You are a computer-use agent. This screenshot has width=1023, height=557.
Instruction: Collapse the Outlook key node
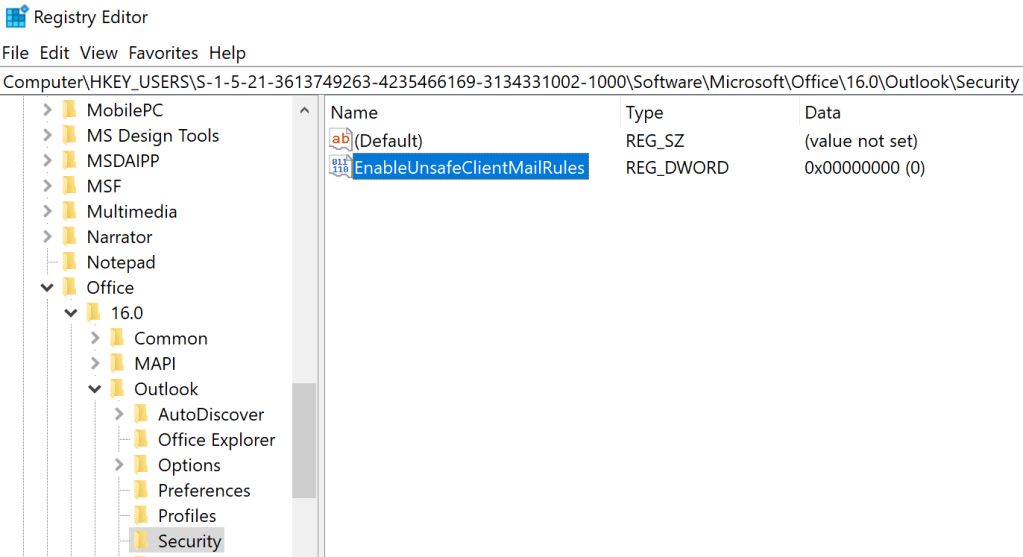tap(94, 389)
